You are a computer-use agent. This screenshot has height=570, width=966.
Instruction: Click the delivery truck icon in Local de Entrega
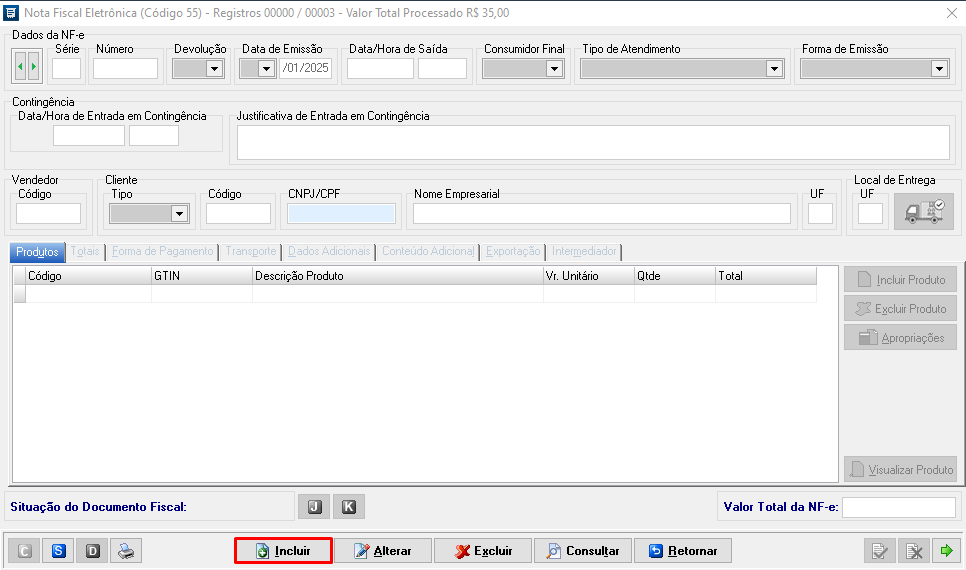pyautogui.click(x=923, y=213)
